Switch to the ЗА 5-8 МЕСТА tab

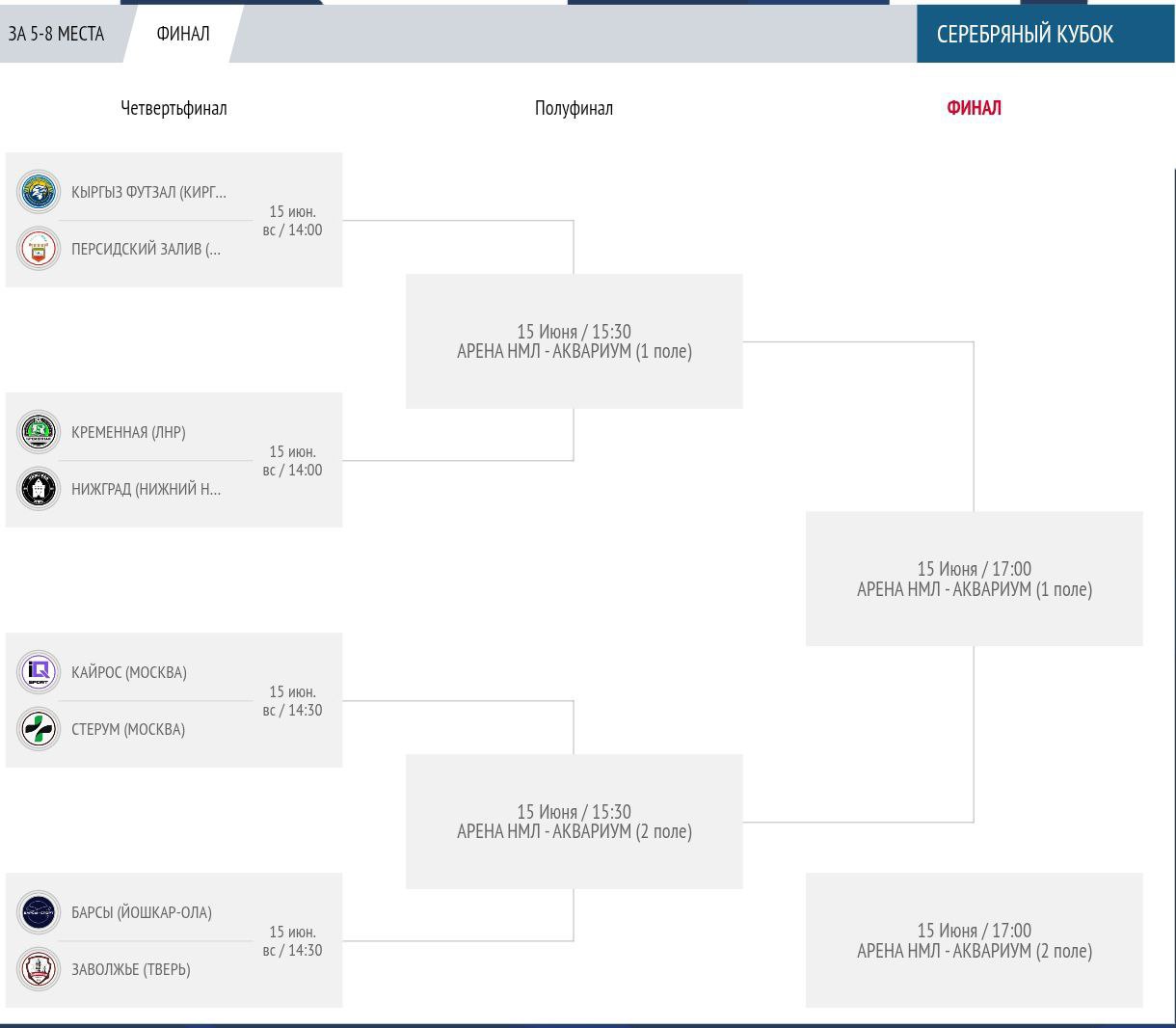coord(56,34)
